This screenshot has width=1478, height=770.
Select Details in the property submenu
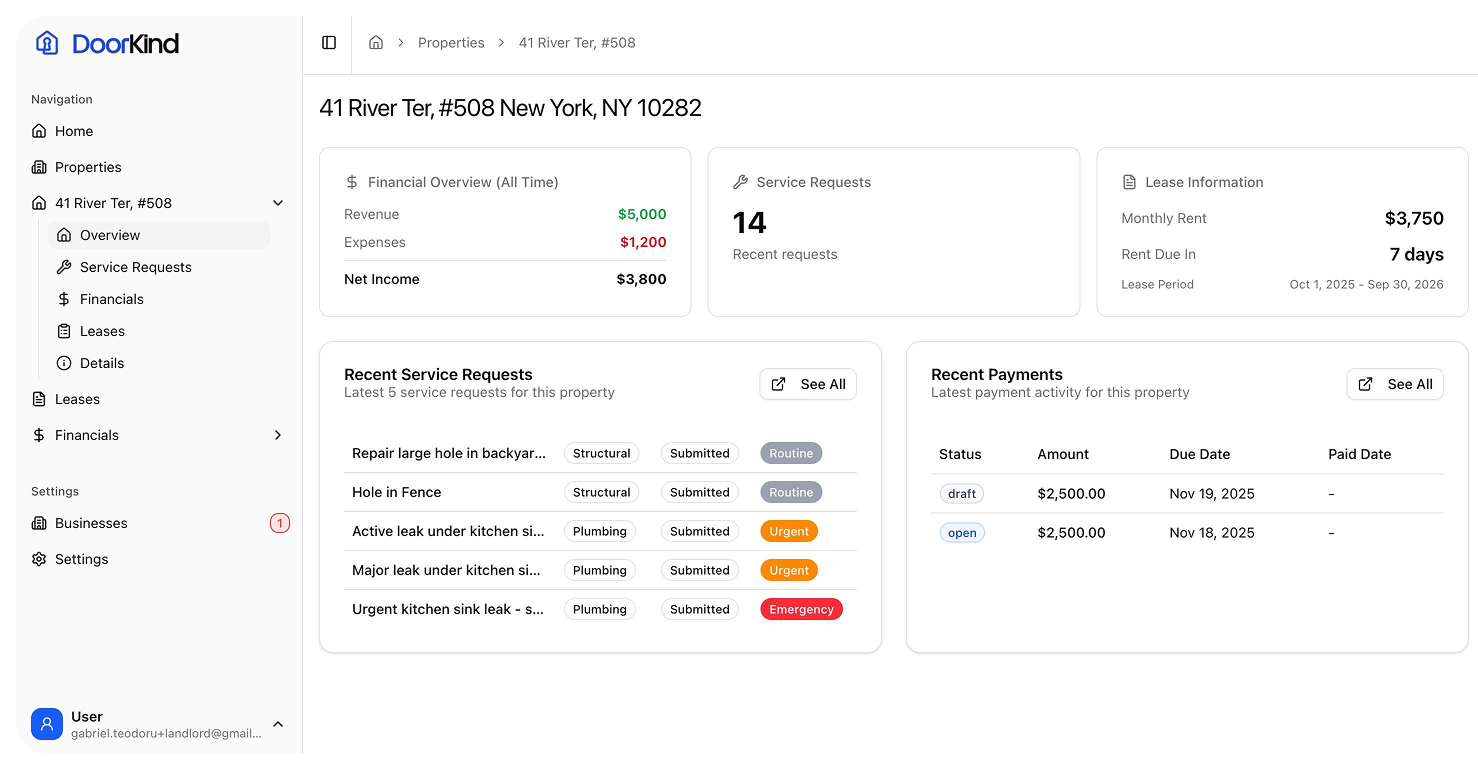(x=102, y=363)
